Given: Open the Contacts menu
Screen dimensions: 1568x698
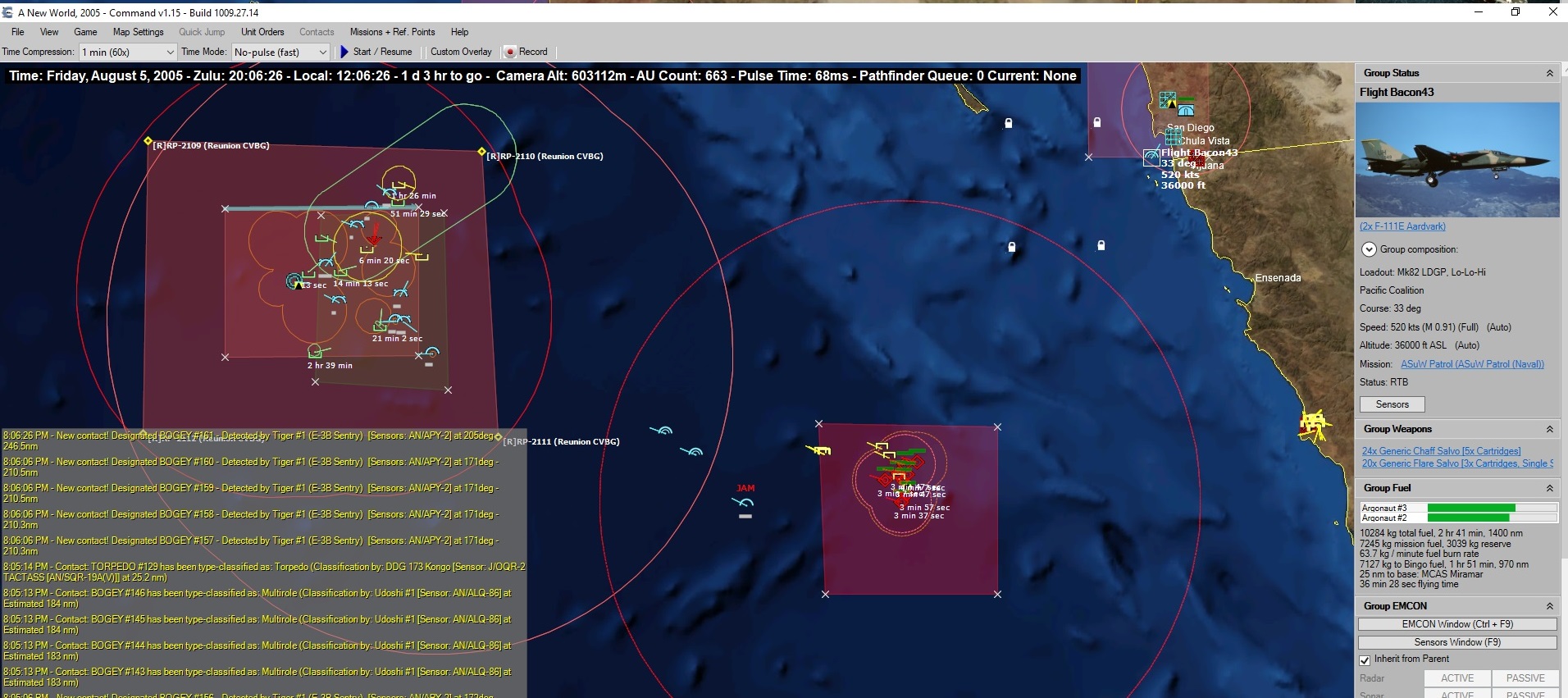Looking at the screenshot, I should coord(317,32).
